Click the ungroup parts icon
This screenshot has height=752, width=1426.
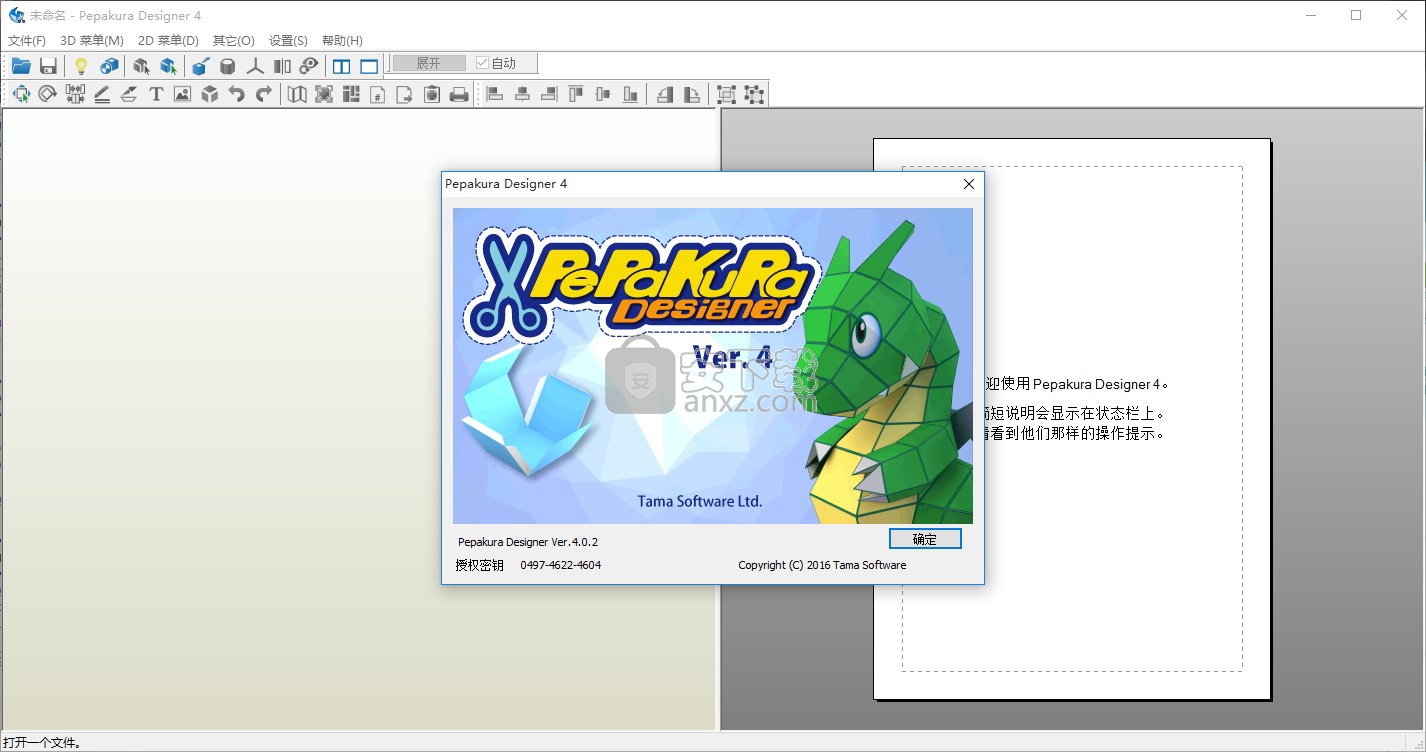(x=754, y=94)
